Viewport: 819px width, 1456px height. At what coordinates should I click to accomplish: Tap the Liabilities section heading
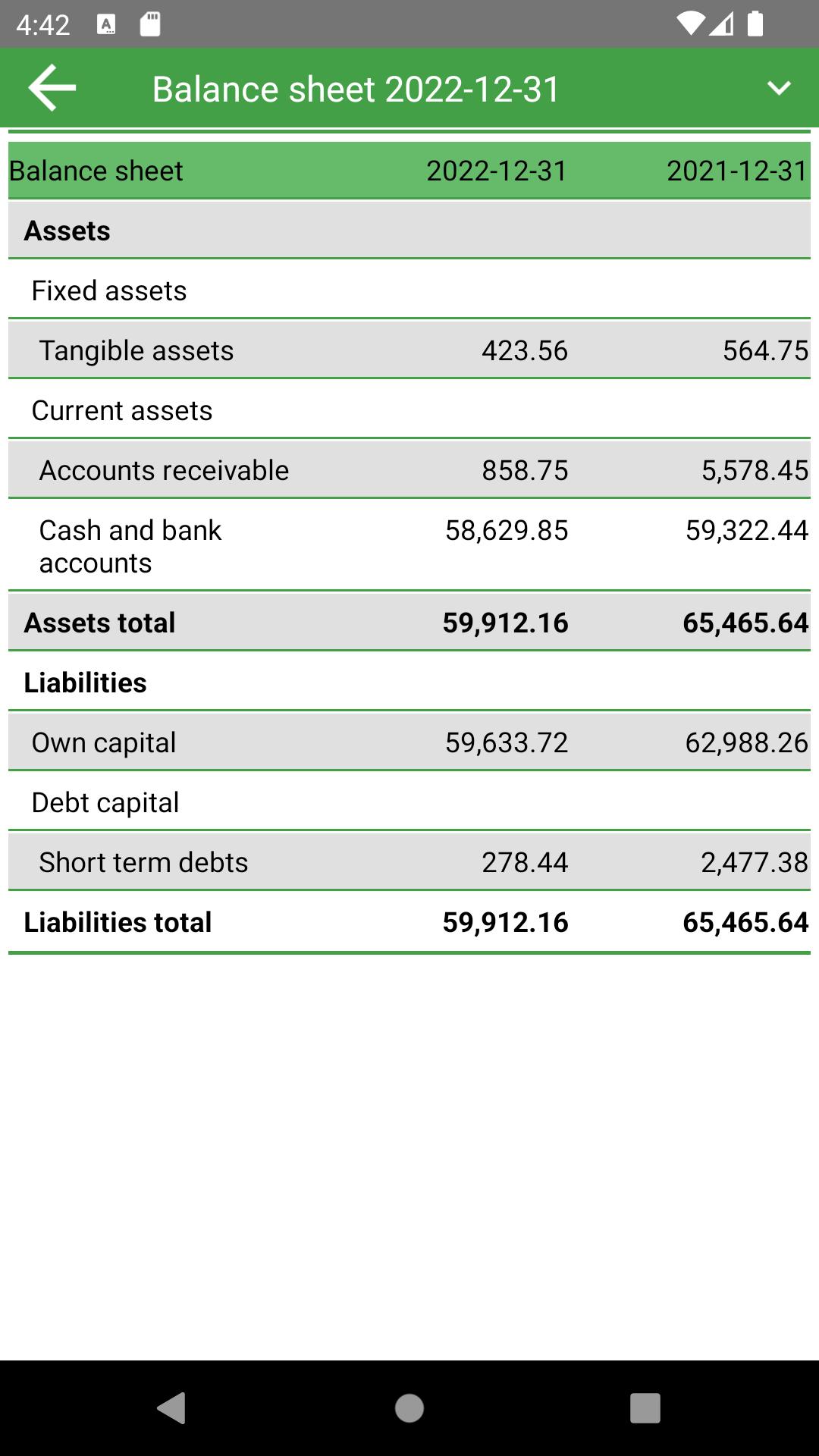tap(85, 682)
